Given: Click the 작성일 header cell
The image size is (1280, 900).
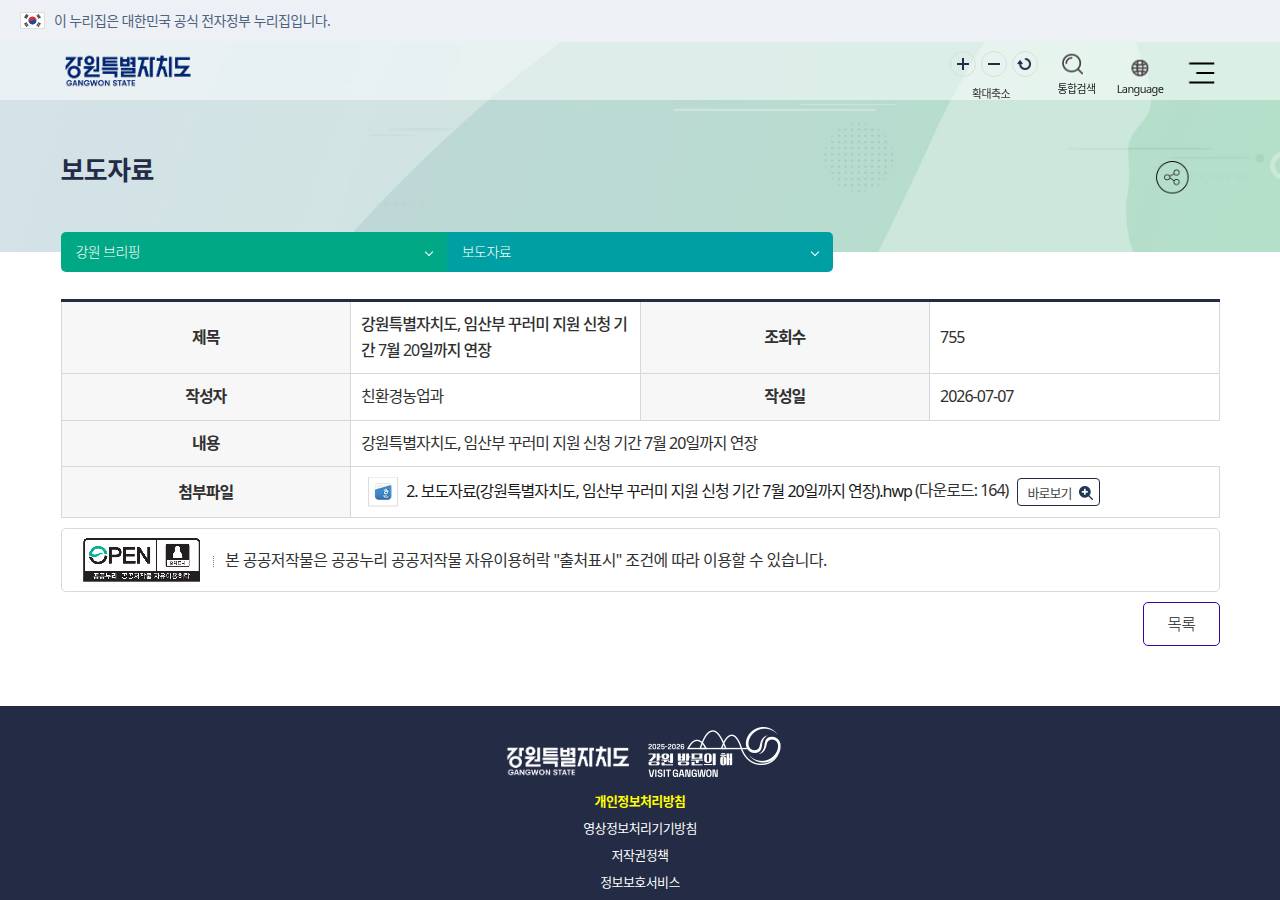Looking at the screenshot, I should [785, 396].
